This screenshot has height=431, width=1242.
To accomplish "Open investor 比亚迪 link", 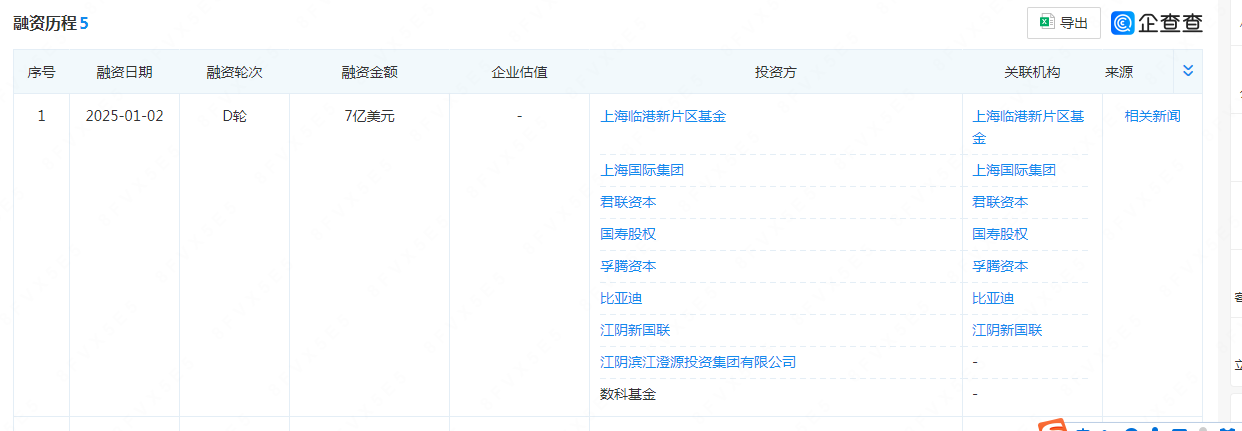I will tap(621, 298).
